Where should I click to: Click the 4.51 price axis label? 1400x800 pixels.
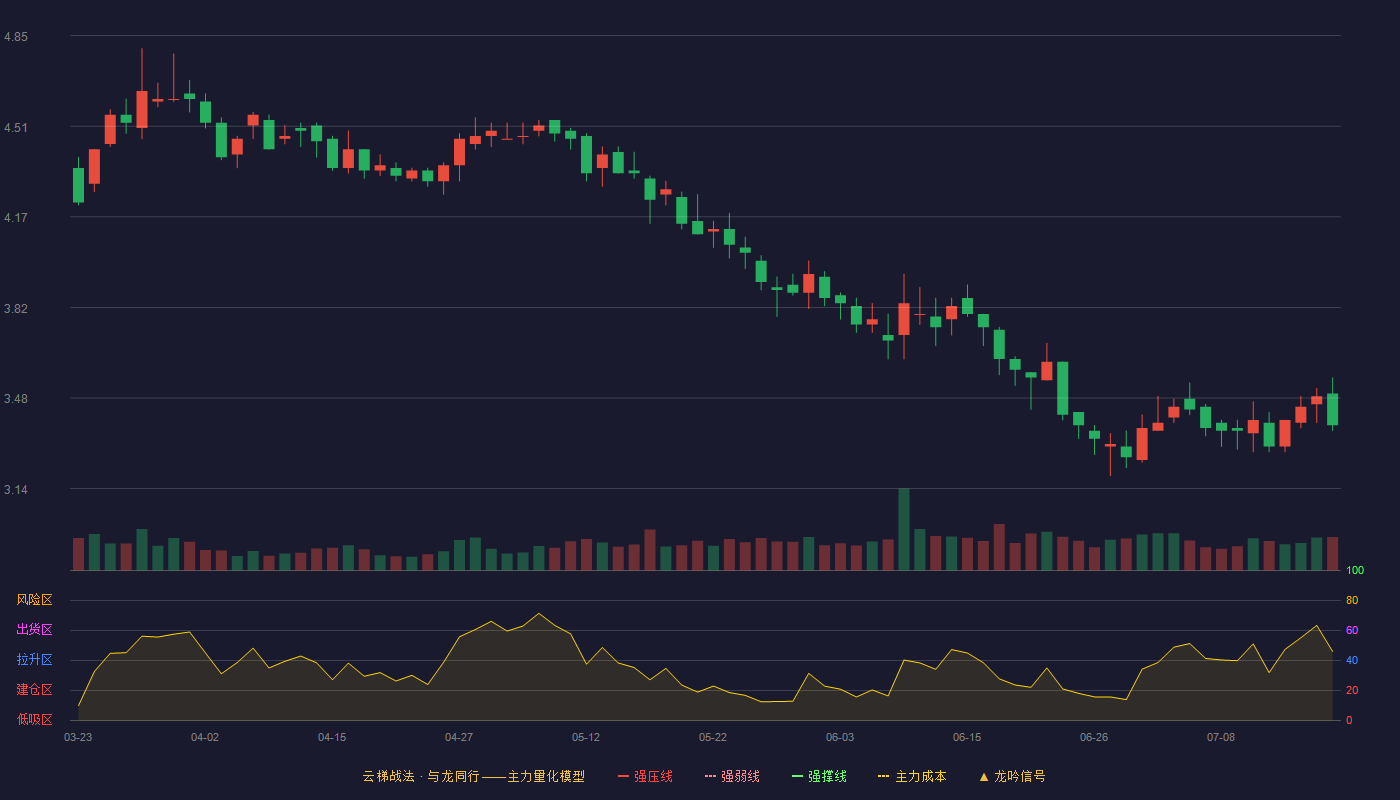(16, 128)
